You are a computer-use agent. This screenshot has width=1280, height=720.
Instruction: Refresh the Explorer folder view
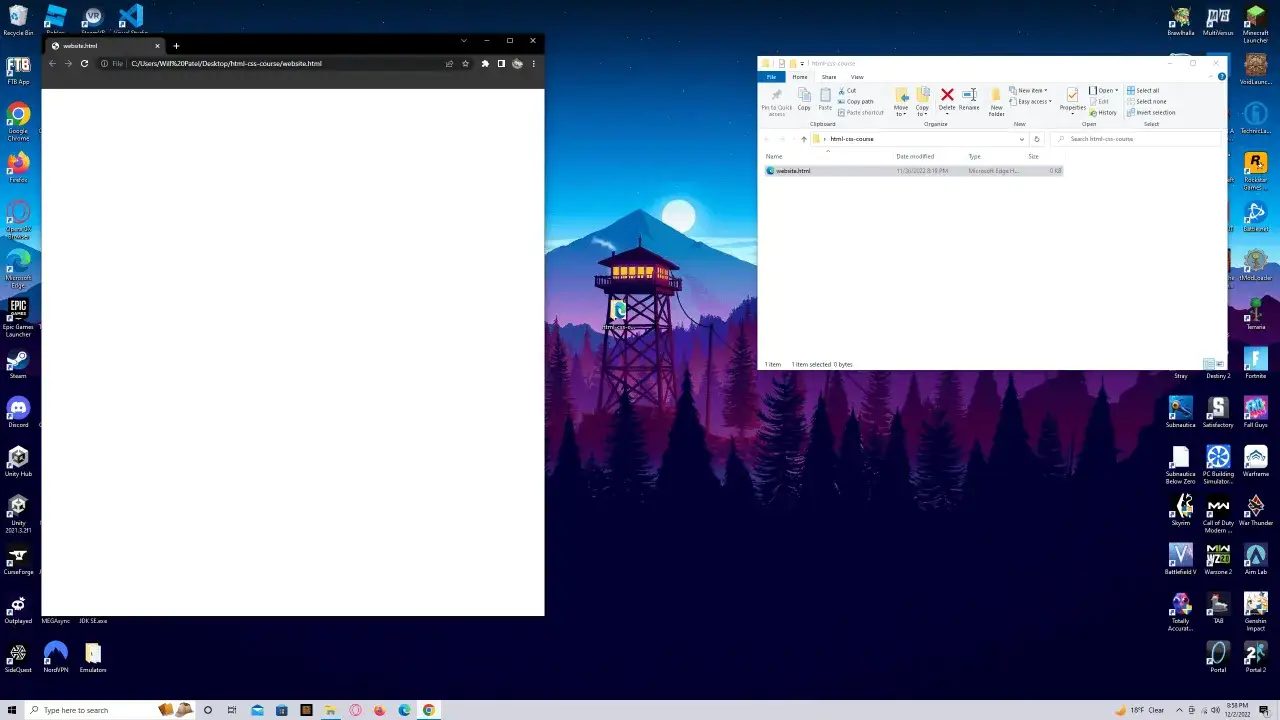coord(1036,139)
